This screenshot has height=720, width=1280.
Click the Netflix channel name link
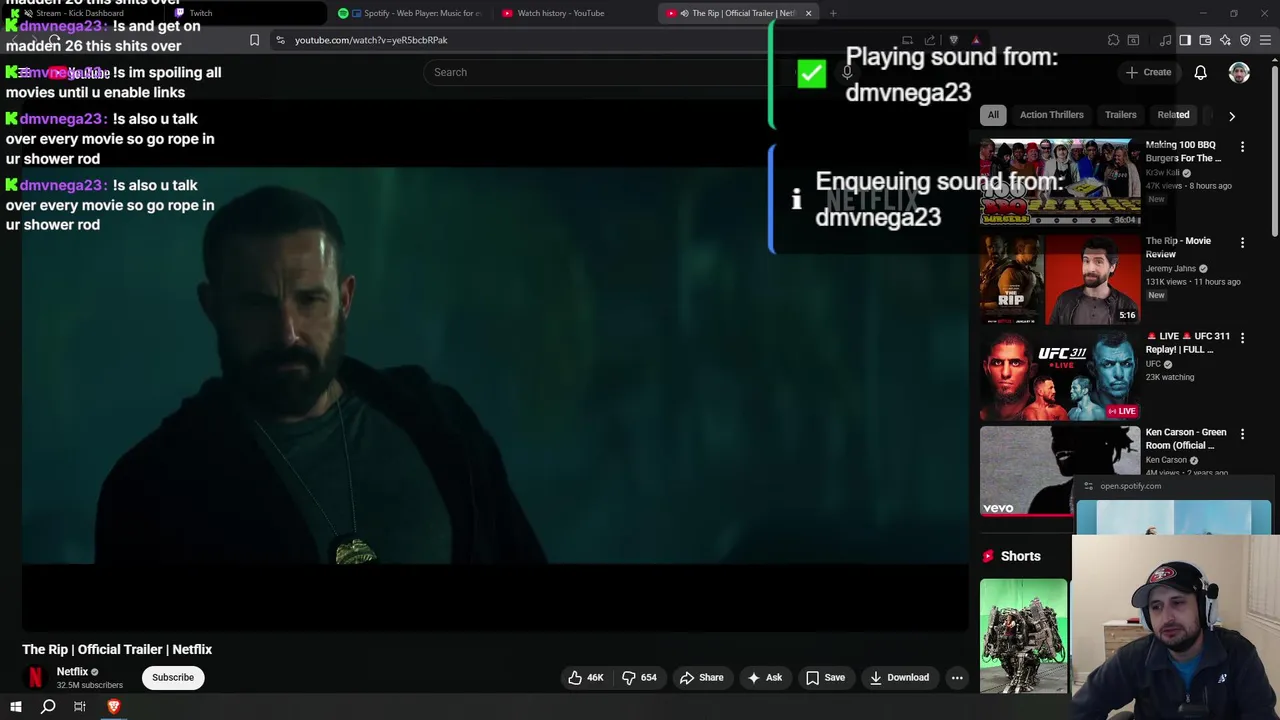pyautogui.click(x=72, y=672)
